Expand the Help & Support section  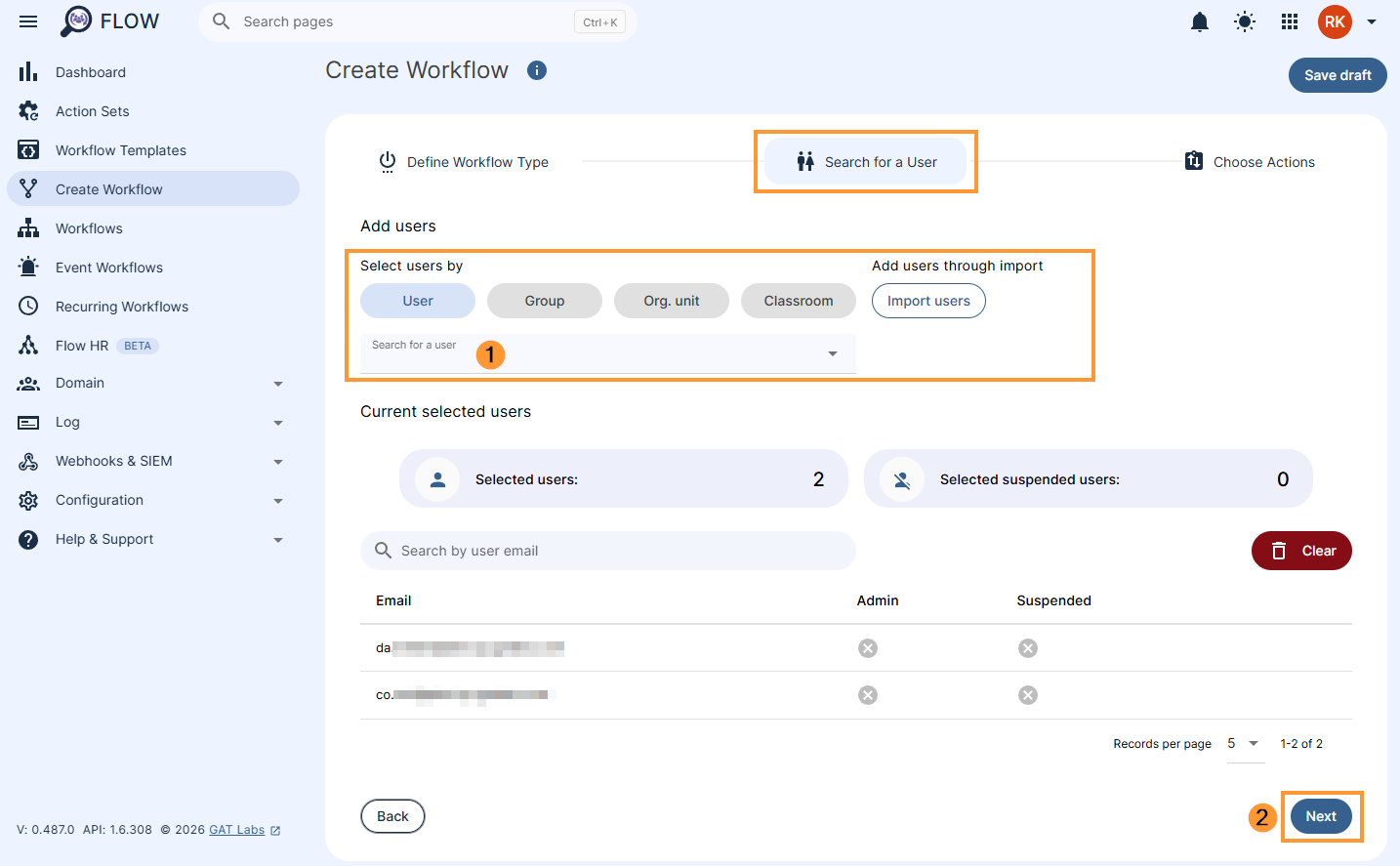[278, 540]
